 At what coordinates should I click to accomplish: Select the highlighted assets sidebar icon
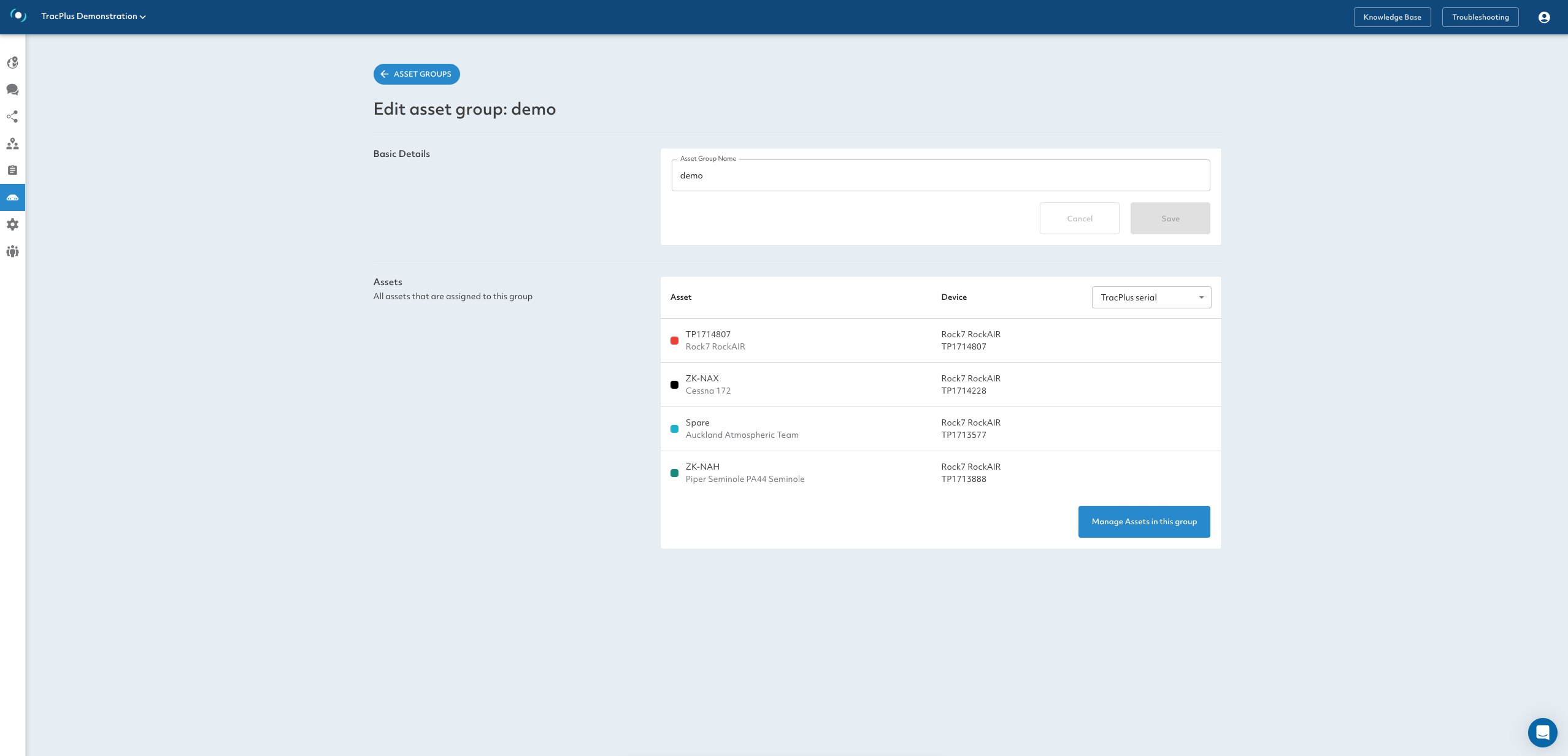[x=12, y=197]
